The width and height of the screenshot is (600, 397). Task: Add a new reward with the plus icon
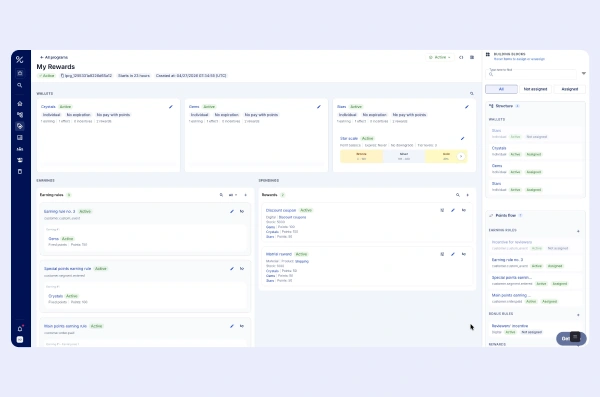(468, 195)
